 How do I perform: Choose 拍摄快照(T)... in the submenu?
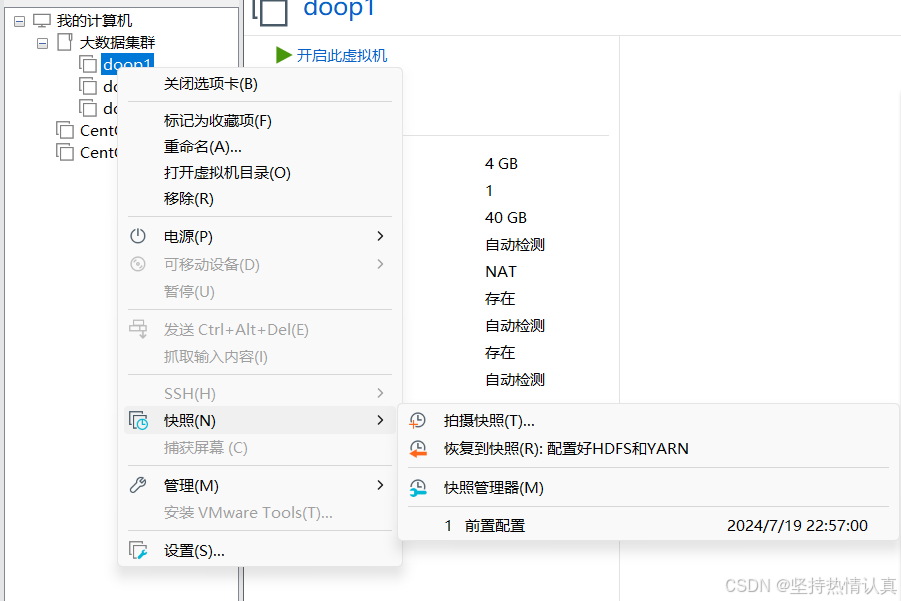tap(648, 421)
